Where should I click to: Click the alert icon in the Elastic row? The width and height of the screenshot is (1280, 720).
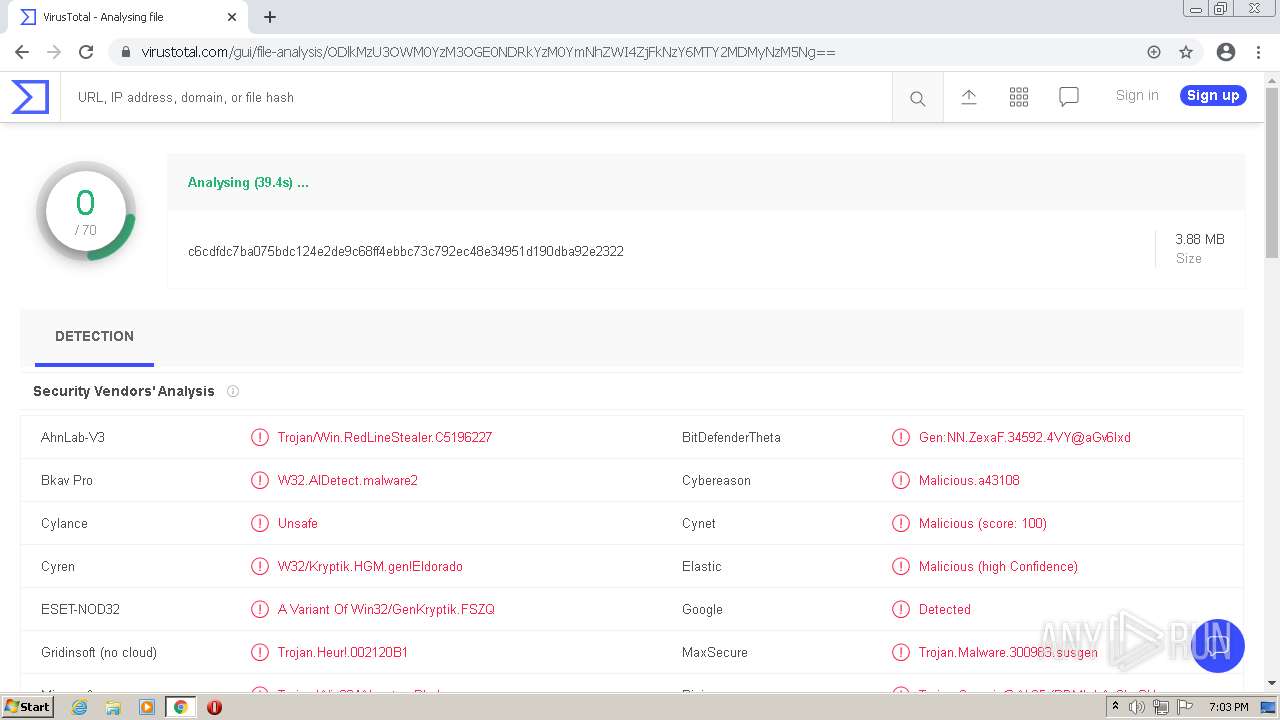point(901,566)
